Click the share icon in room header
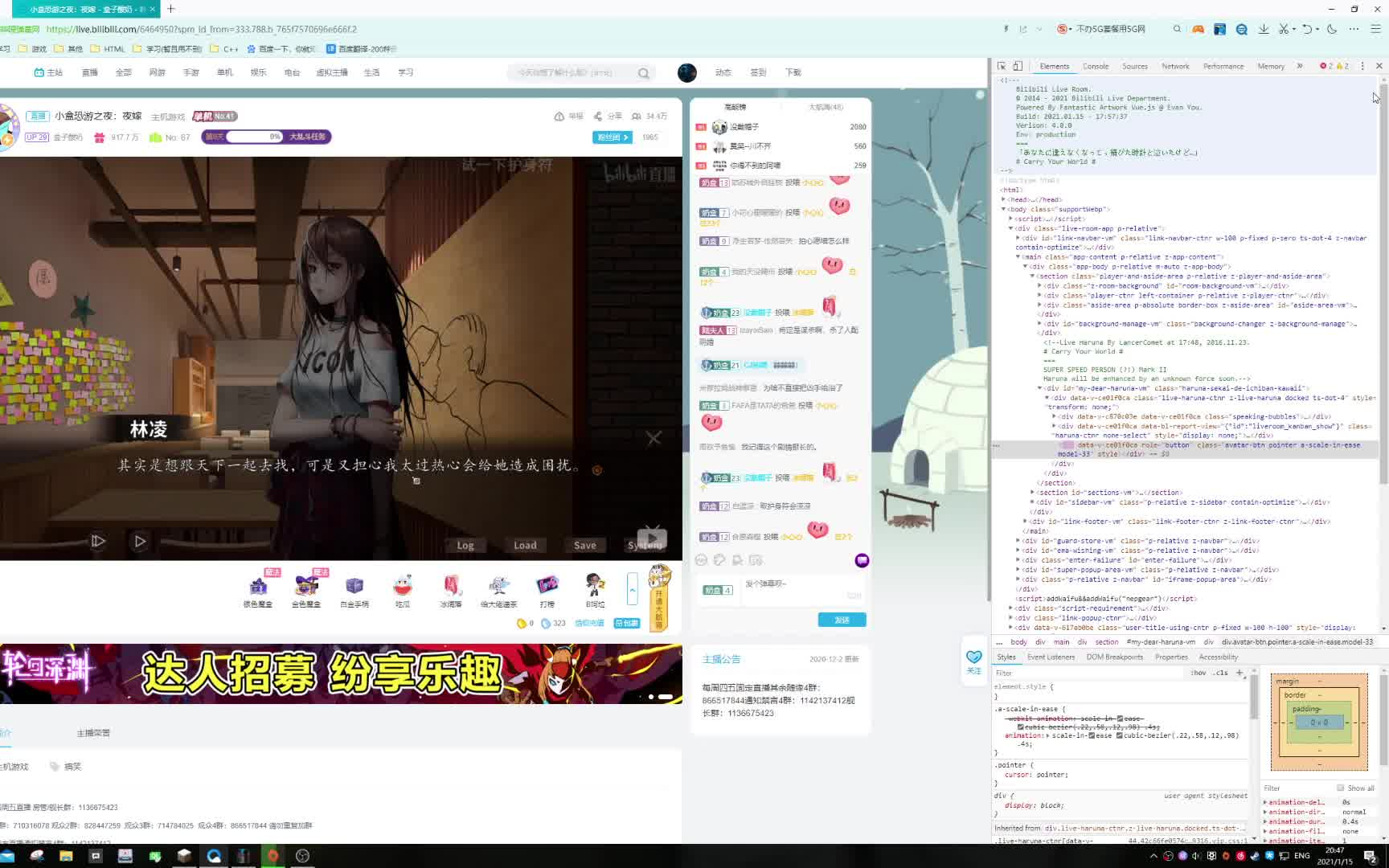The width and height of the screenshot is (1389, 868). pos(598,117)
